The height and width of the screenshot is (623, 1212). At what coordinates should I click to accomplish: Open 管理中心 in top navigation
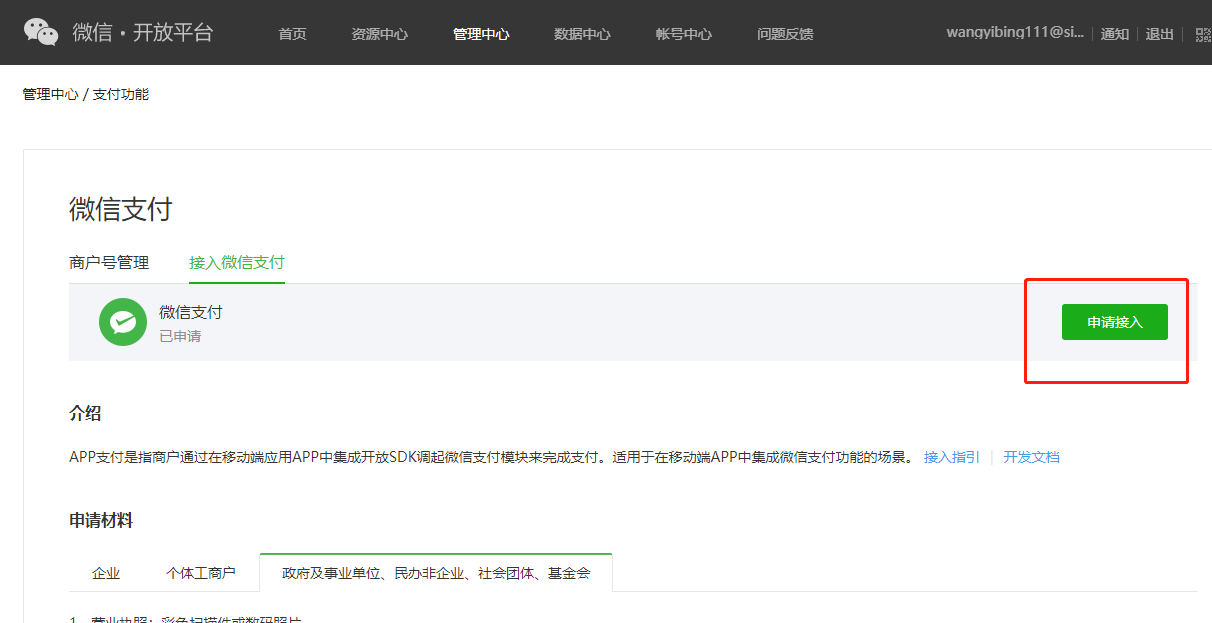point(481,34)
